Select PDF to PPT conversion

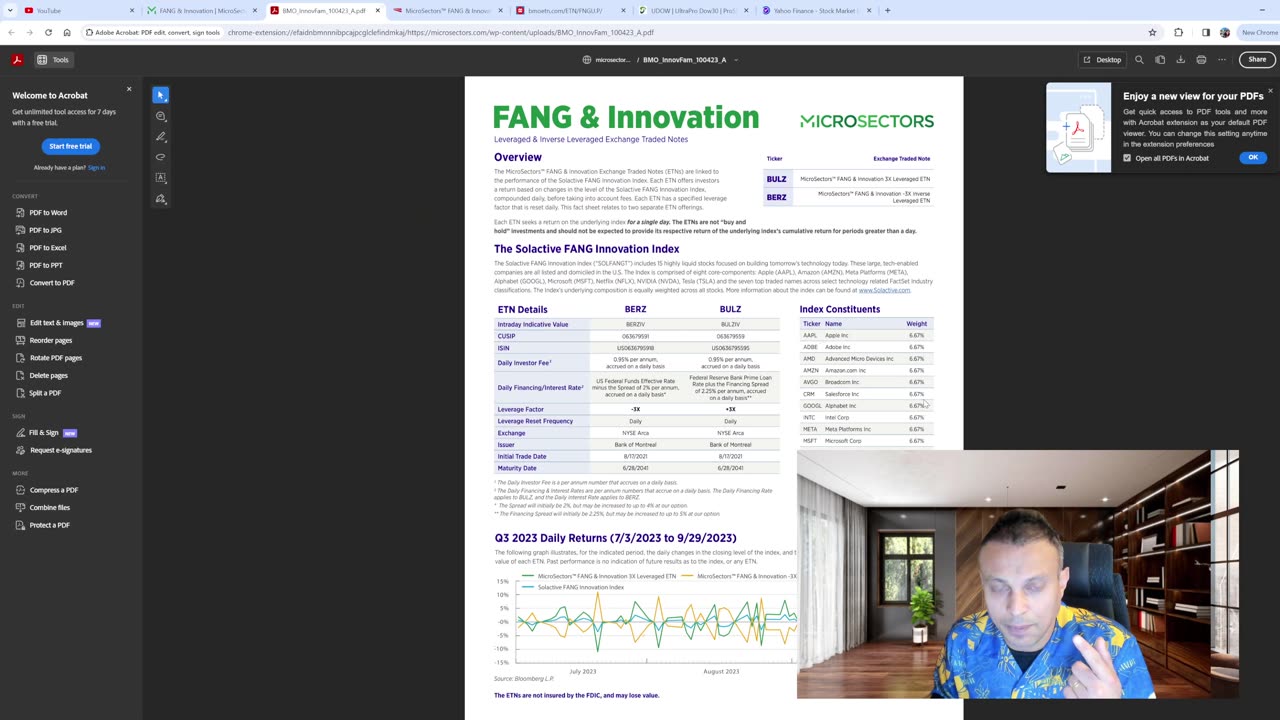46,265
